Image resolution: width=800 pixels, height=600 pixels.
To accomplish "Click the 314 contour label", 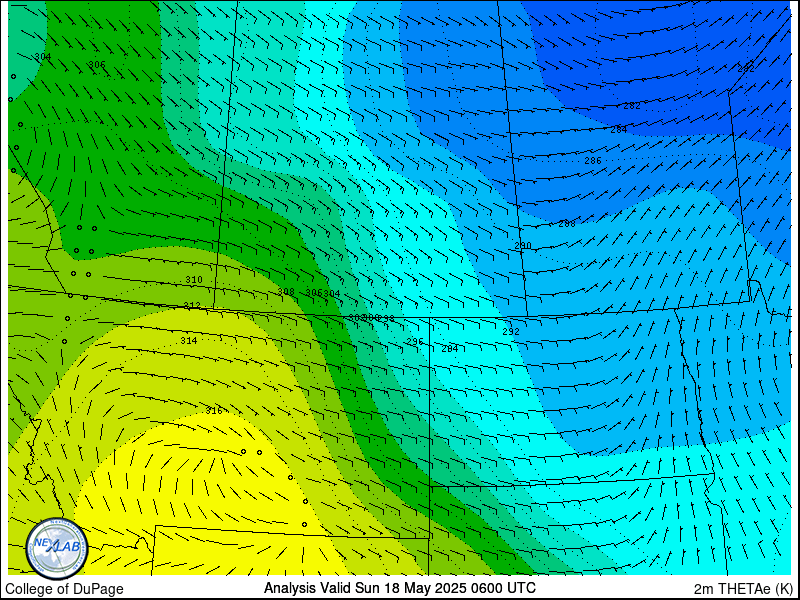I will tap(188, 340).
